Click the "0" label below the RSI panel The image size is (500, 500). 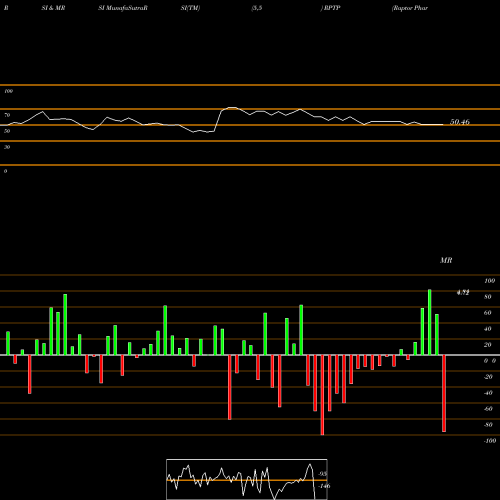pos(5,171)
